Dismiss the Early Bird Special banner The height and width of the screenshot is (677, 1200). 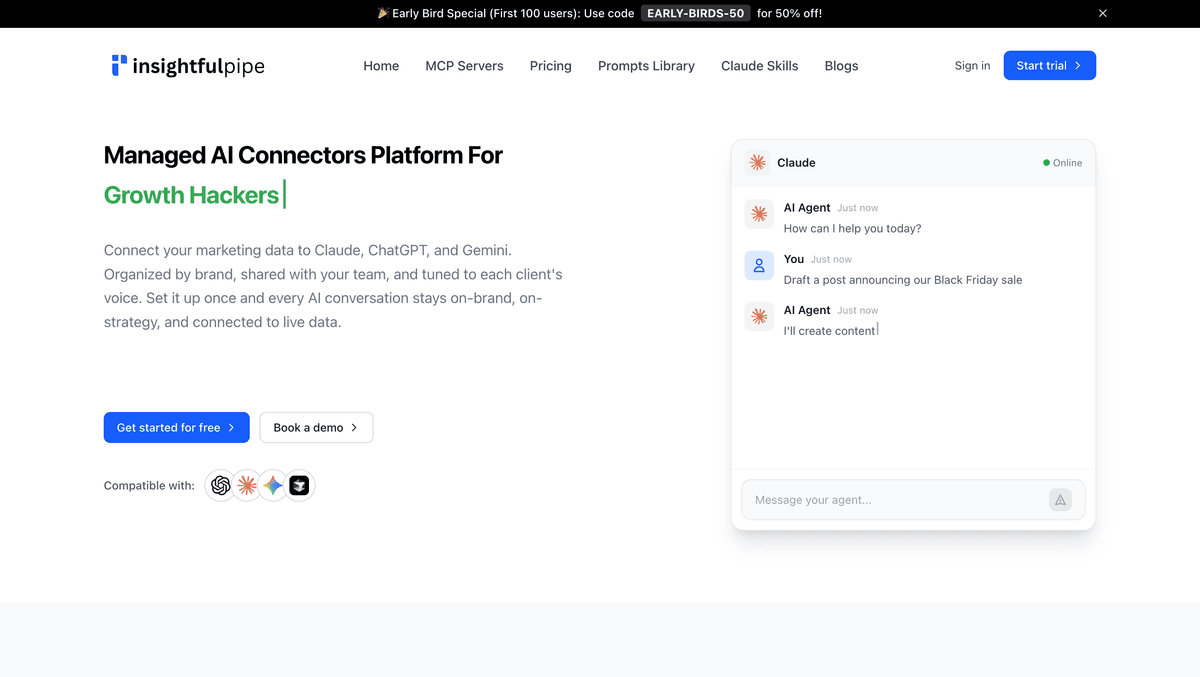point(1102,13)
